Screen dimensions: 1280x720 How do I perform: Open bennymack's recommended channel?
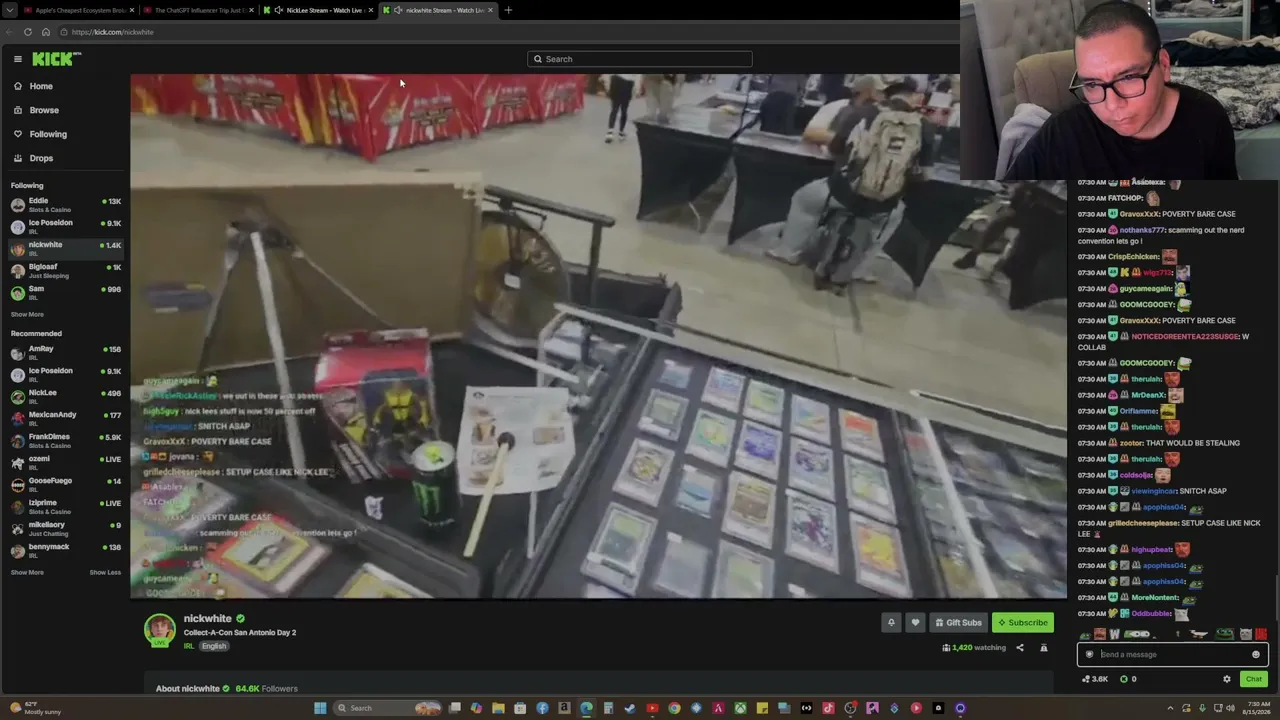coord(65,550)
